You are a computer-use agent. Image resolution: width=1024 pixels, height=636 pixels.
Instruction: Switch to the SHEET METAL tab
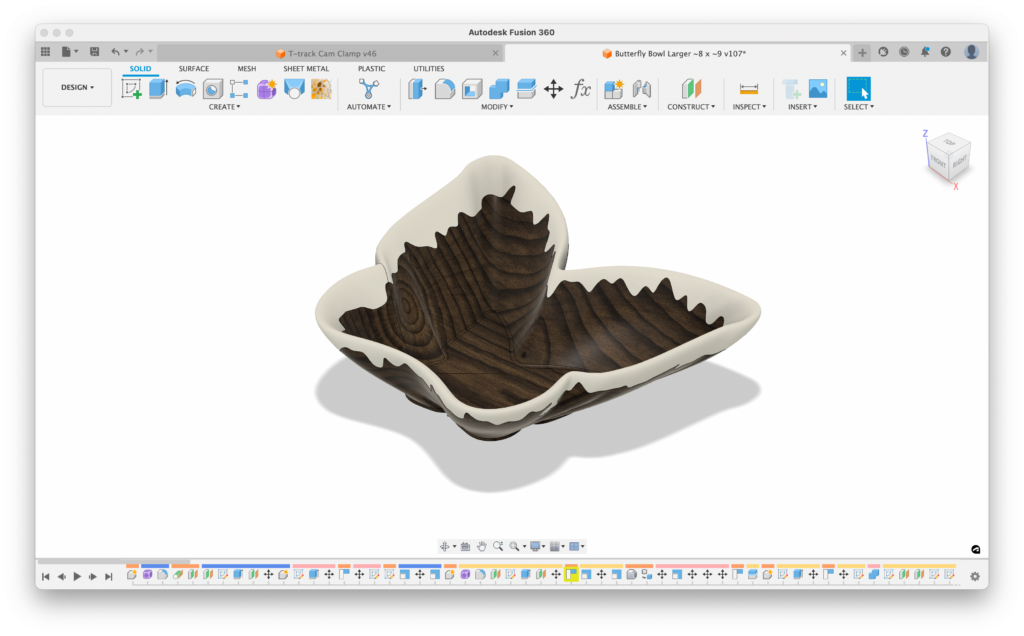[x=306, y=68]
